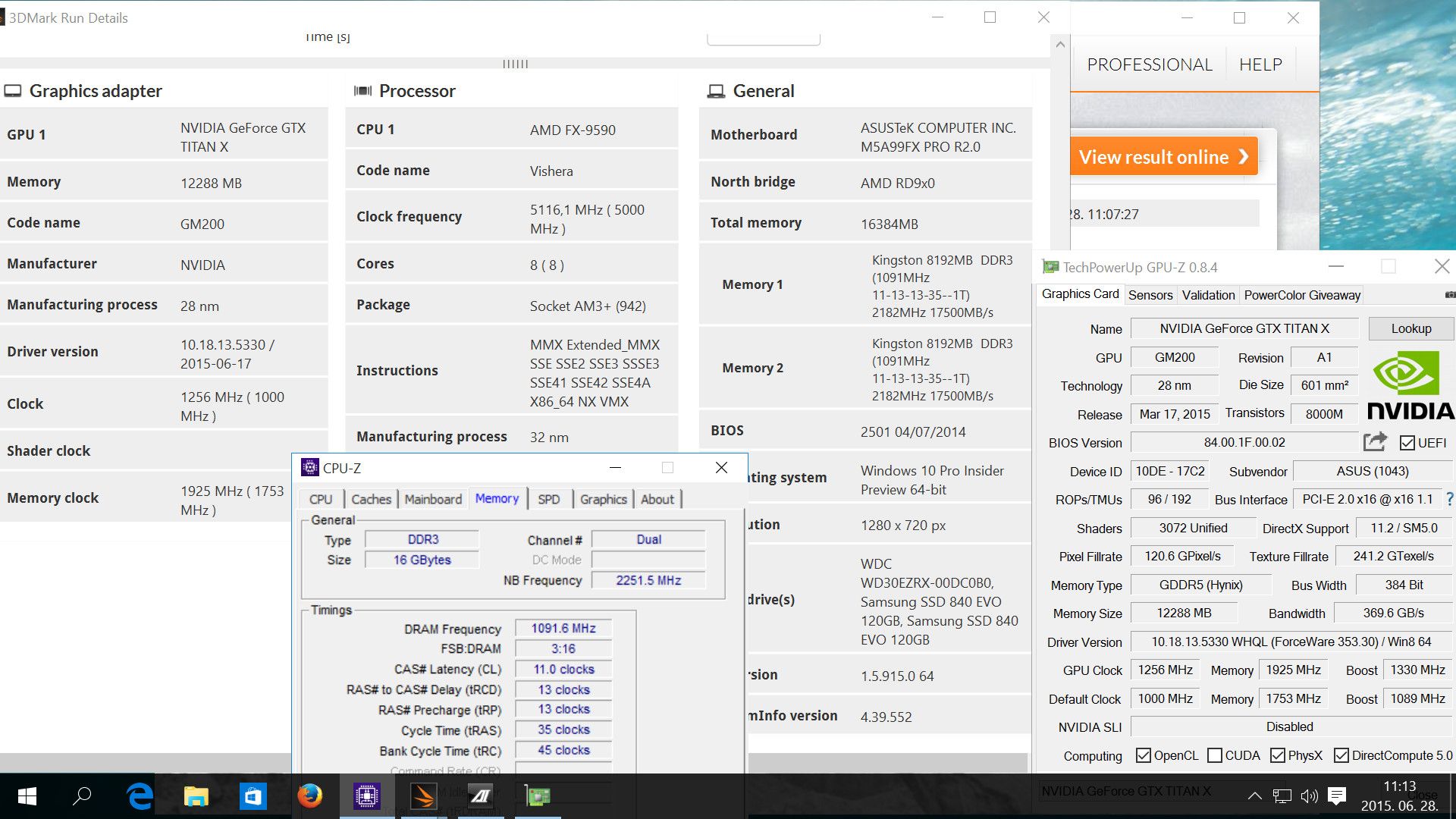Uncheck the OpenCL checkbox

coord(1144,755)
